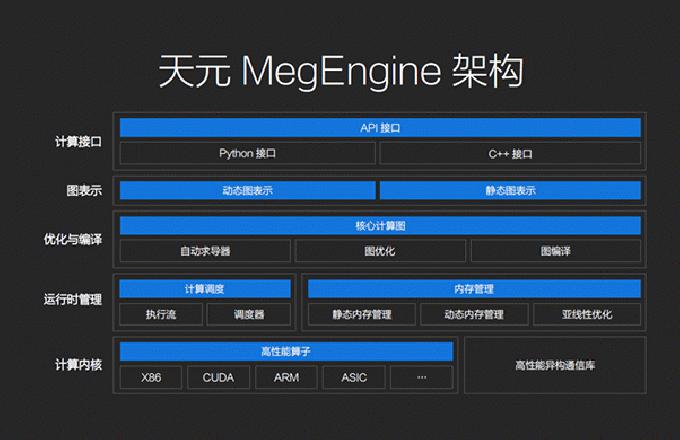Select the 计算调度 blue header
680x440 pixels.
(x=205, y=289)
